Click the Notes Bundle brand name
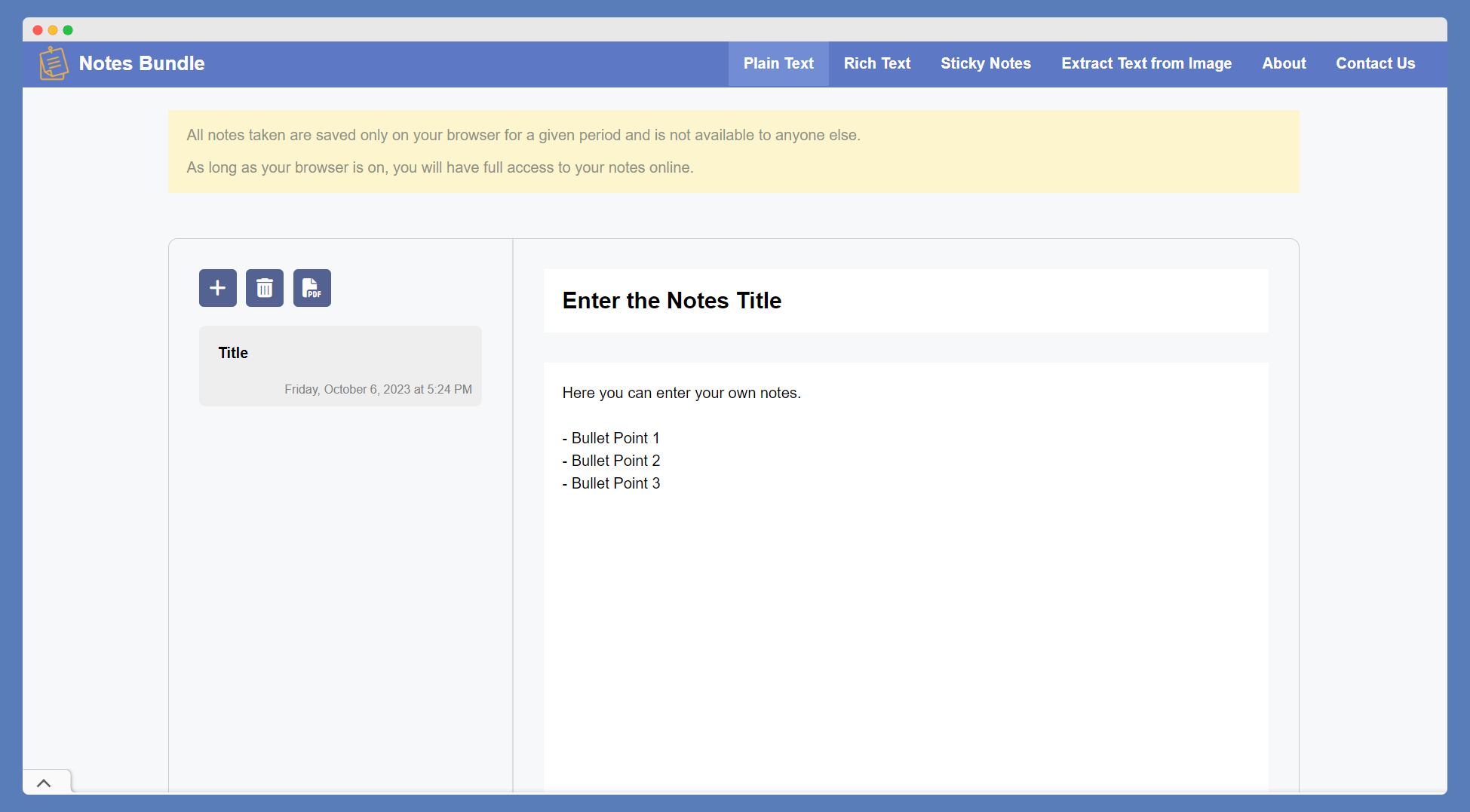The image size is (1470, 812). 141,63
